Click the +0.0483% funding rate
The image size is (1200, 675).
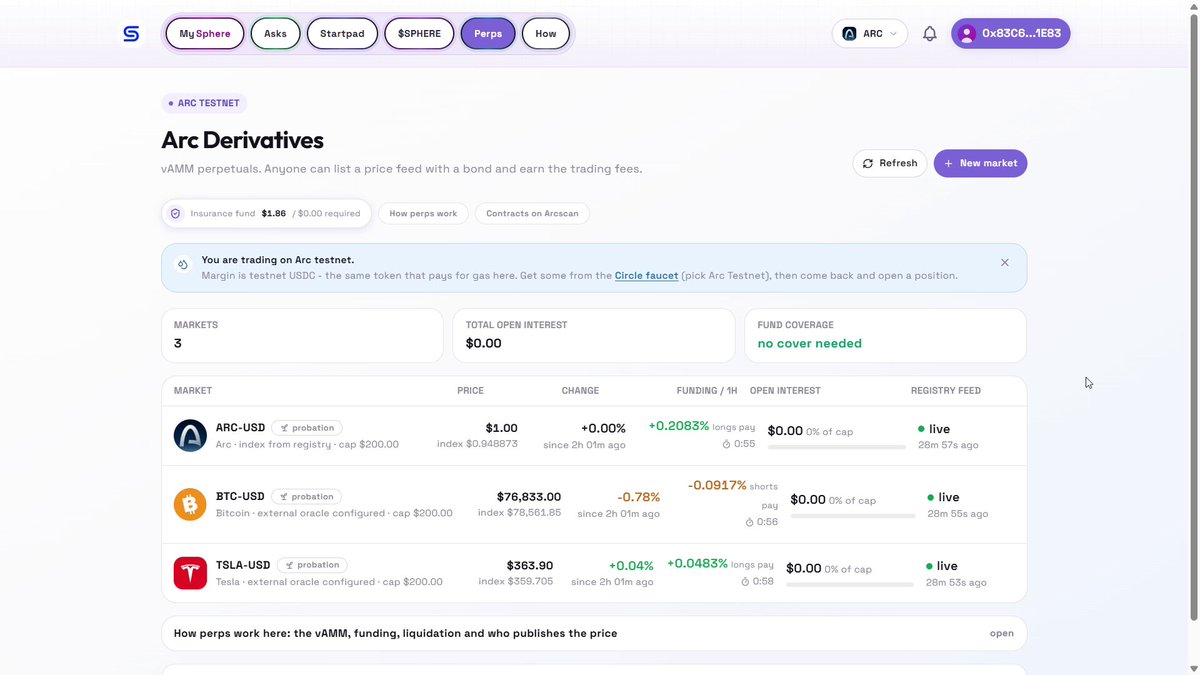[697, 563]
